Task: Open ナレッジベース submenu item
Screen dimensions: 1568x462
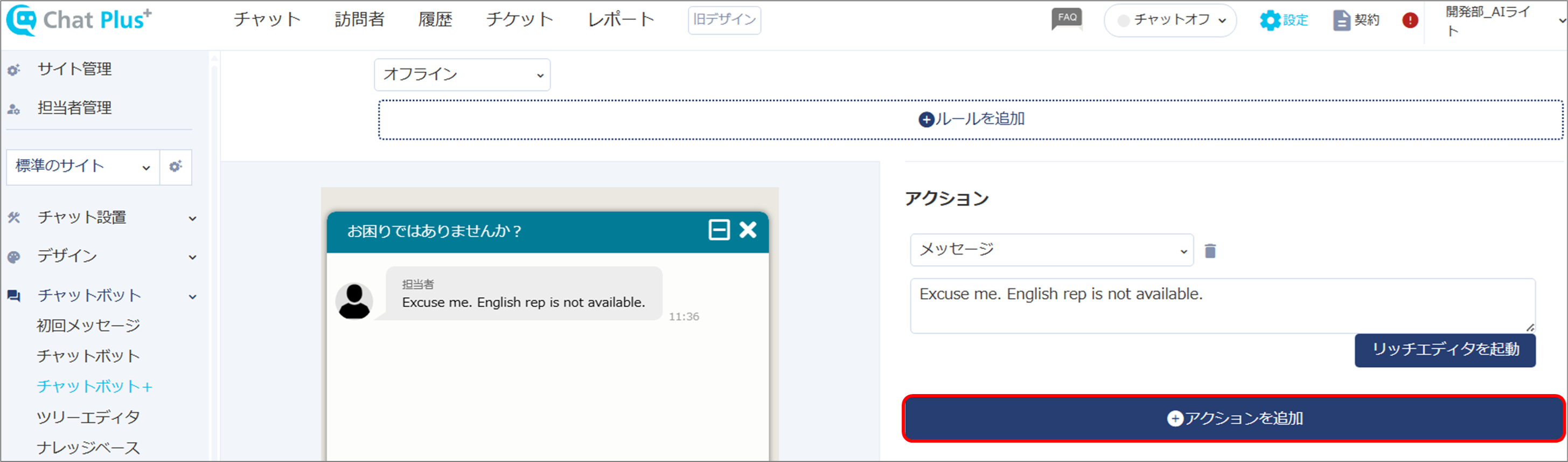Action: pyautogui.click(x=88, y=448)
